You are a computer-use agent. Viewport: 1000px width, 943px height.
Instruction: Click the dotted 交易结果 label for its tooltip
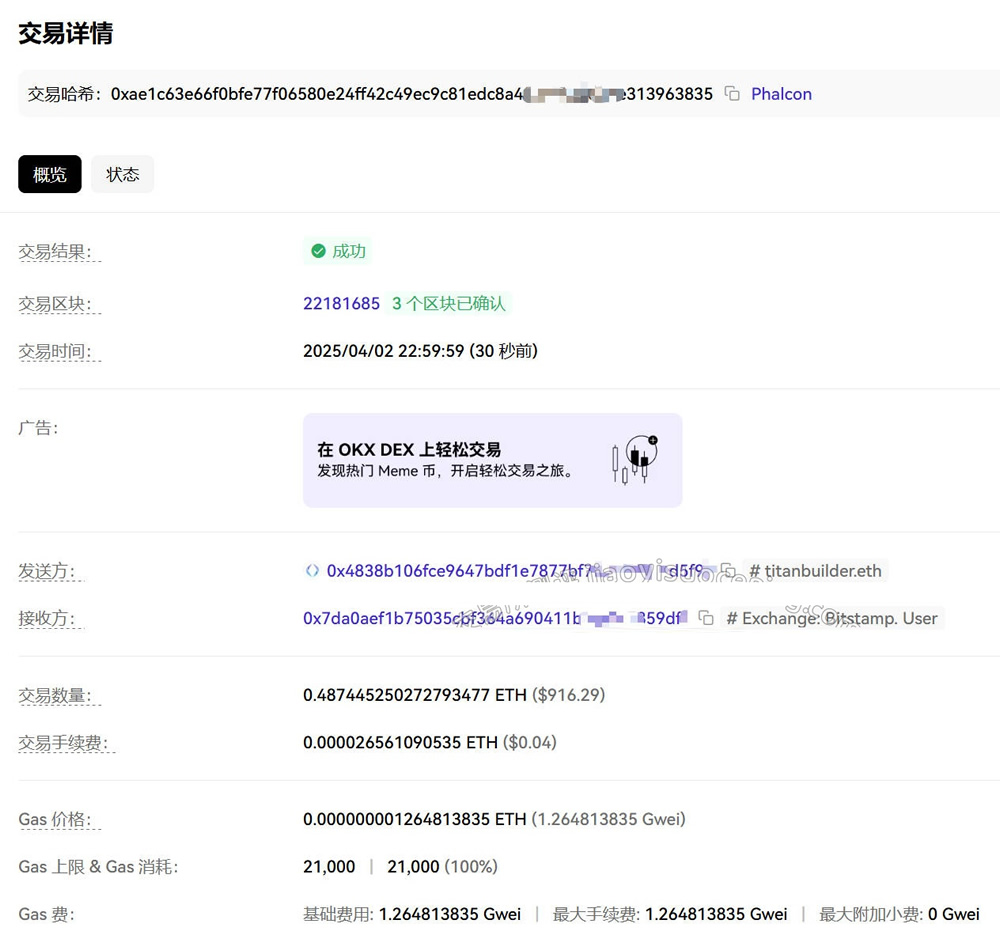point(52,251)
